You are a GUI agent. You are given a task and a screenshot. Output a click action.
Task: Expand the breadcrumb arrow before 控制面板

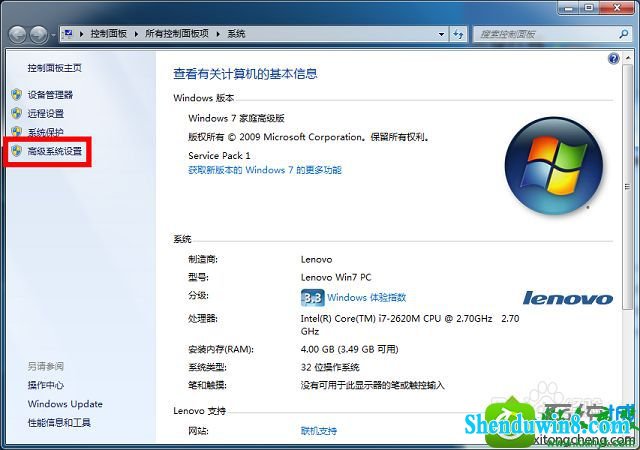click(x=82, y=34)
